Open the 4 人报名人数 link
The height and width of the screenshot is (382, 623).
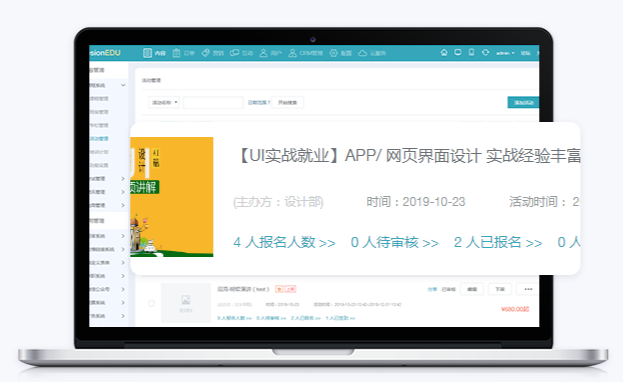click(x=284, y=242)
